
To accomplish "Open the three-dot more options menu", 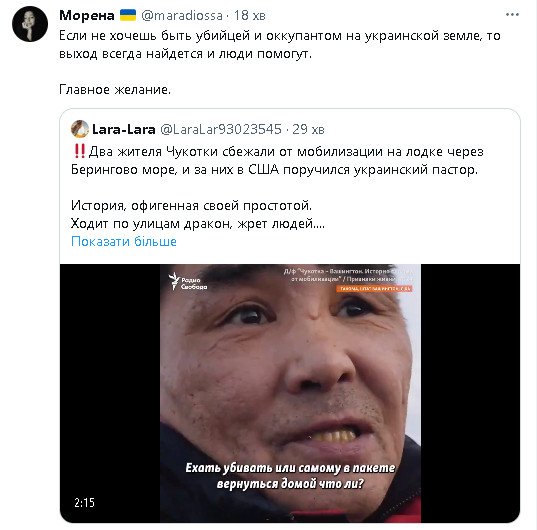I will (512, 15).
